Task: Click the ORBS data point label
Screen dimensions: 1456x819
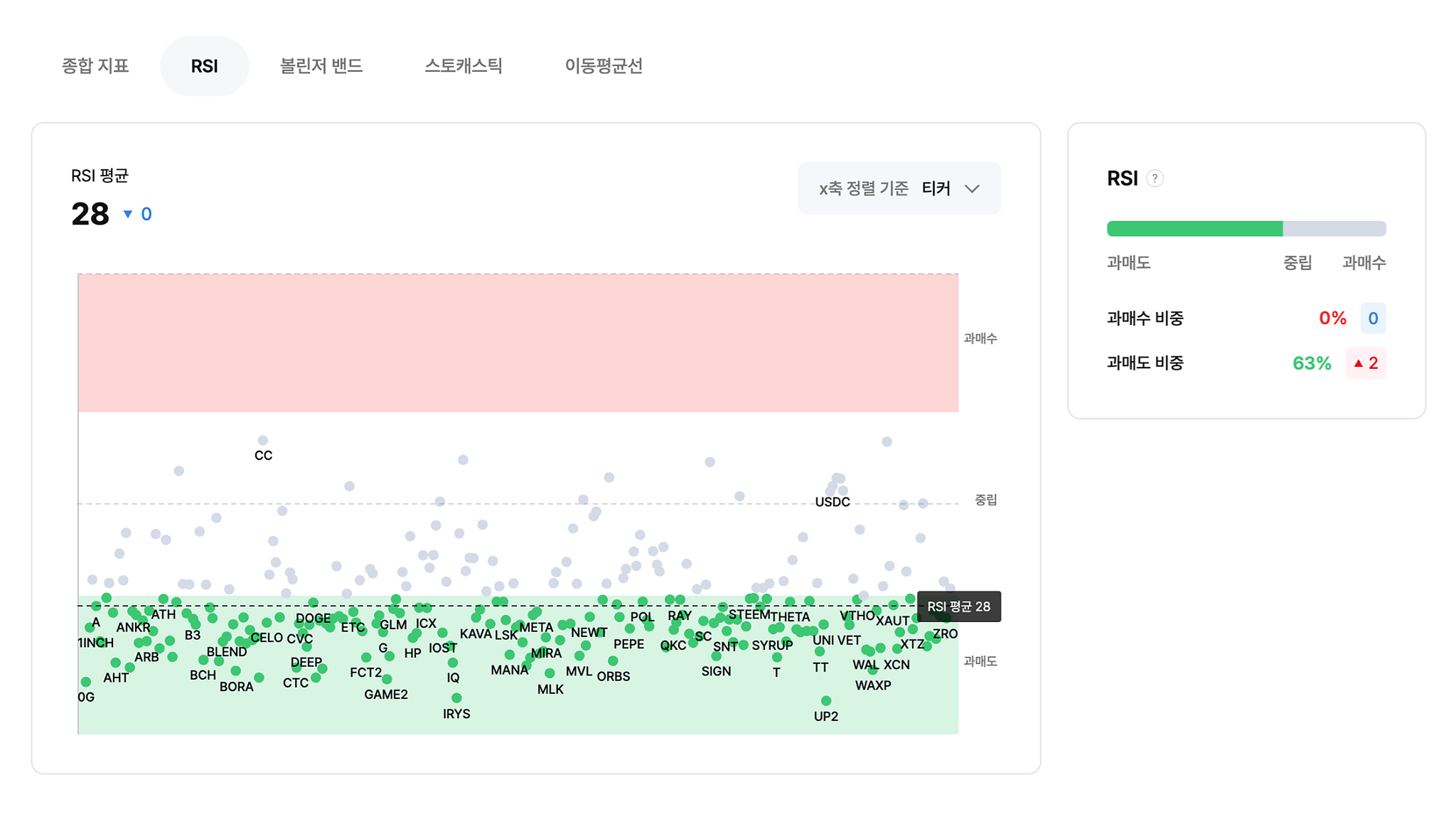Action: point(614,677)
